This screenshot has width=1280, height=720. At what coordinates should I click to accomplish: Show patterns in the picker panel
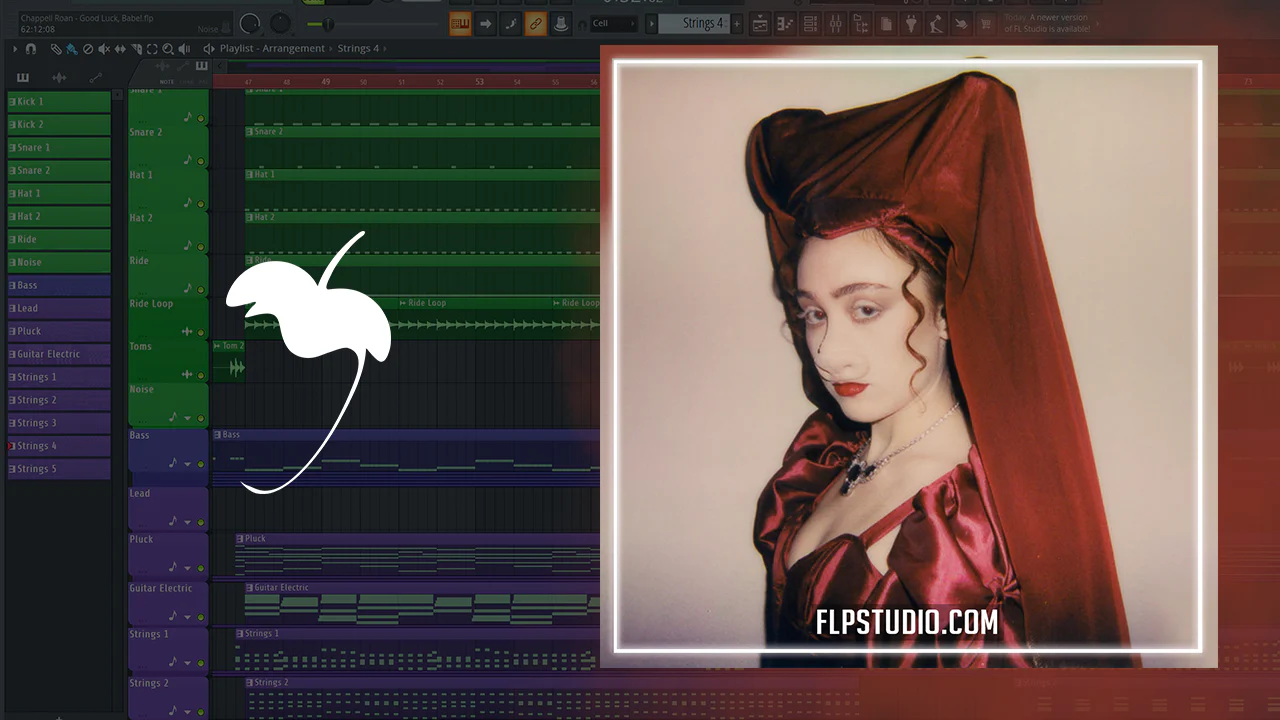point(23,77)
